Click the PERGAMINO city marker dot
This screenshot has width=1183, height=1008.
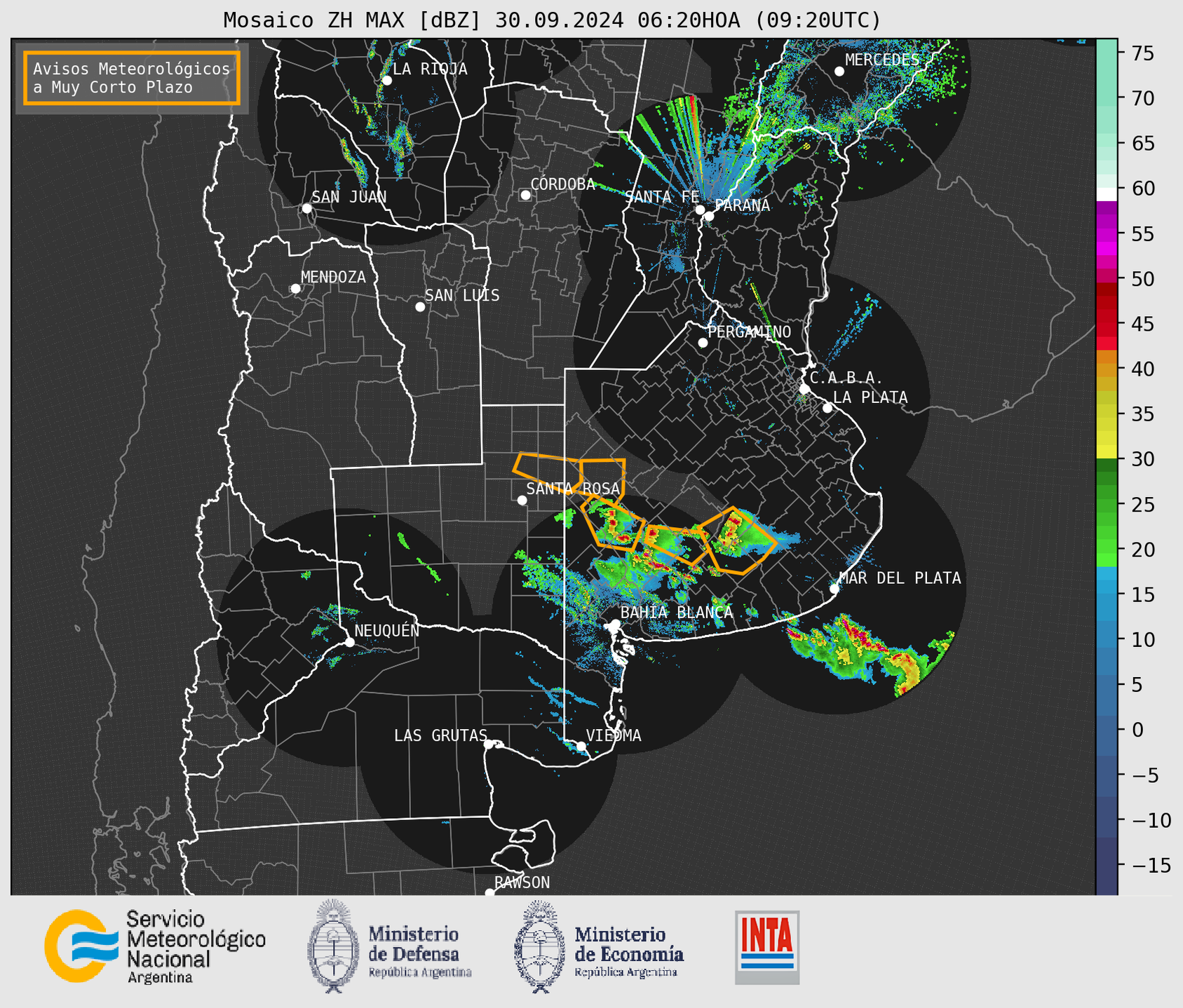click(703, 343)
